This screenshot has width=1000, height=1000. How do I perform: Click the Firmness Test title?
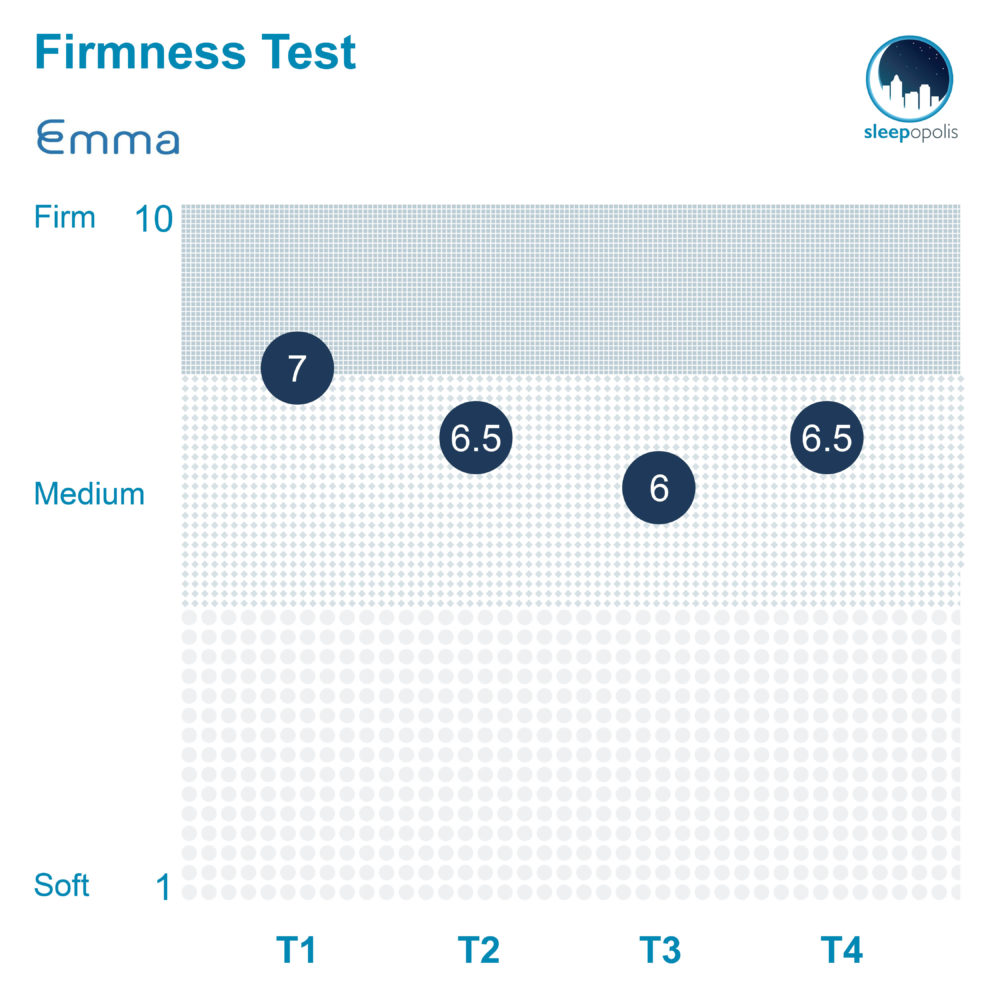(195, 52)
